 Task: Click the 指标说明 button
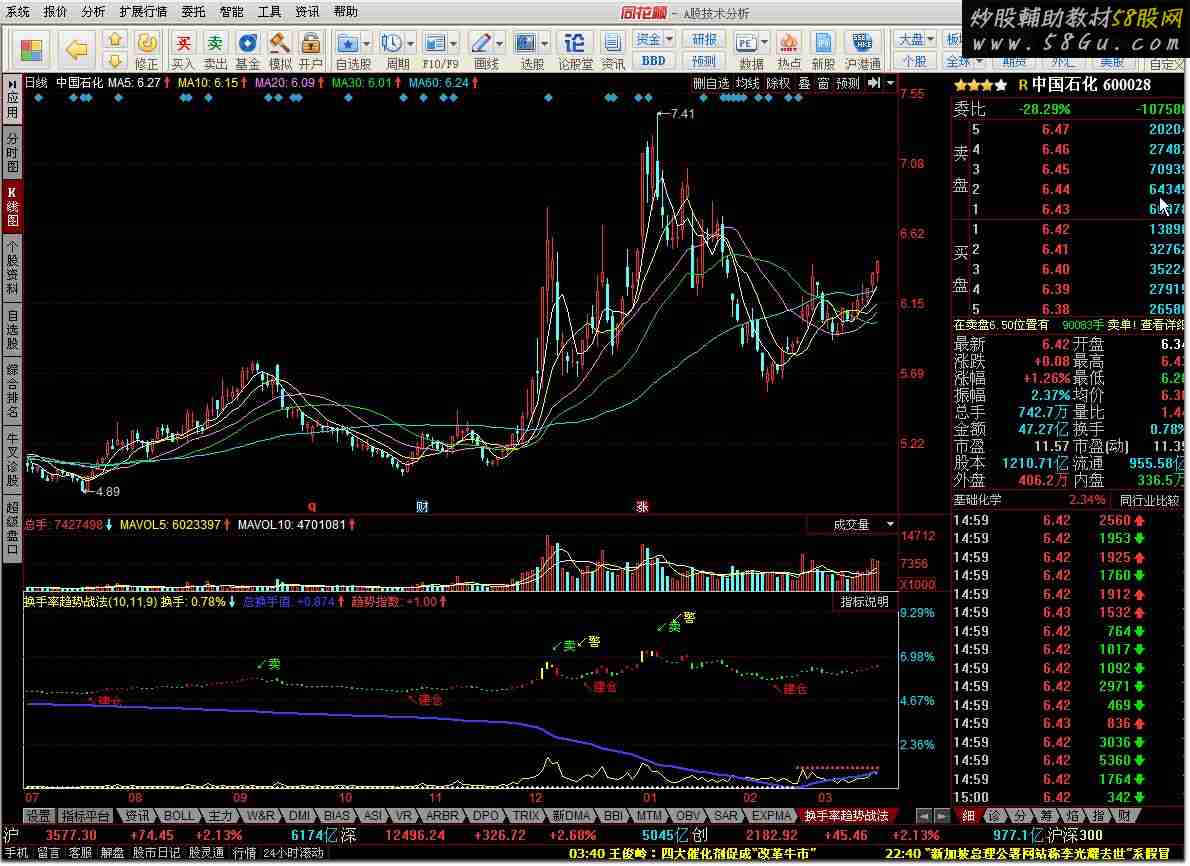click(x=864, y=602)
